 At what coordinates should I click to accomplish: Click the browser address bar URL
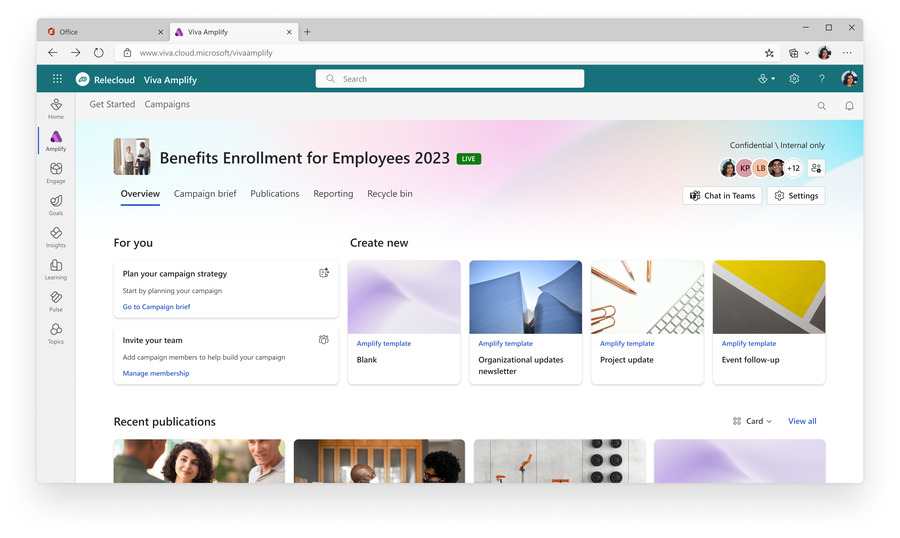pos(206,53)
